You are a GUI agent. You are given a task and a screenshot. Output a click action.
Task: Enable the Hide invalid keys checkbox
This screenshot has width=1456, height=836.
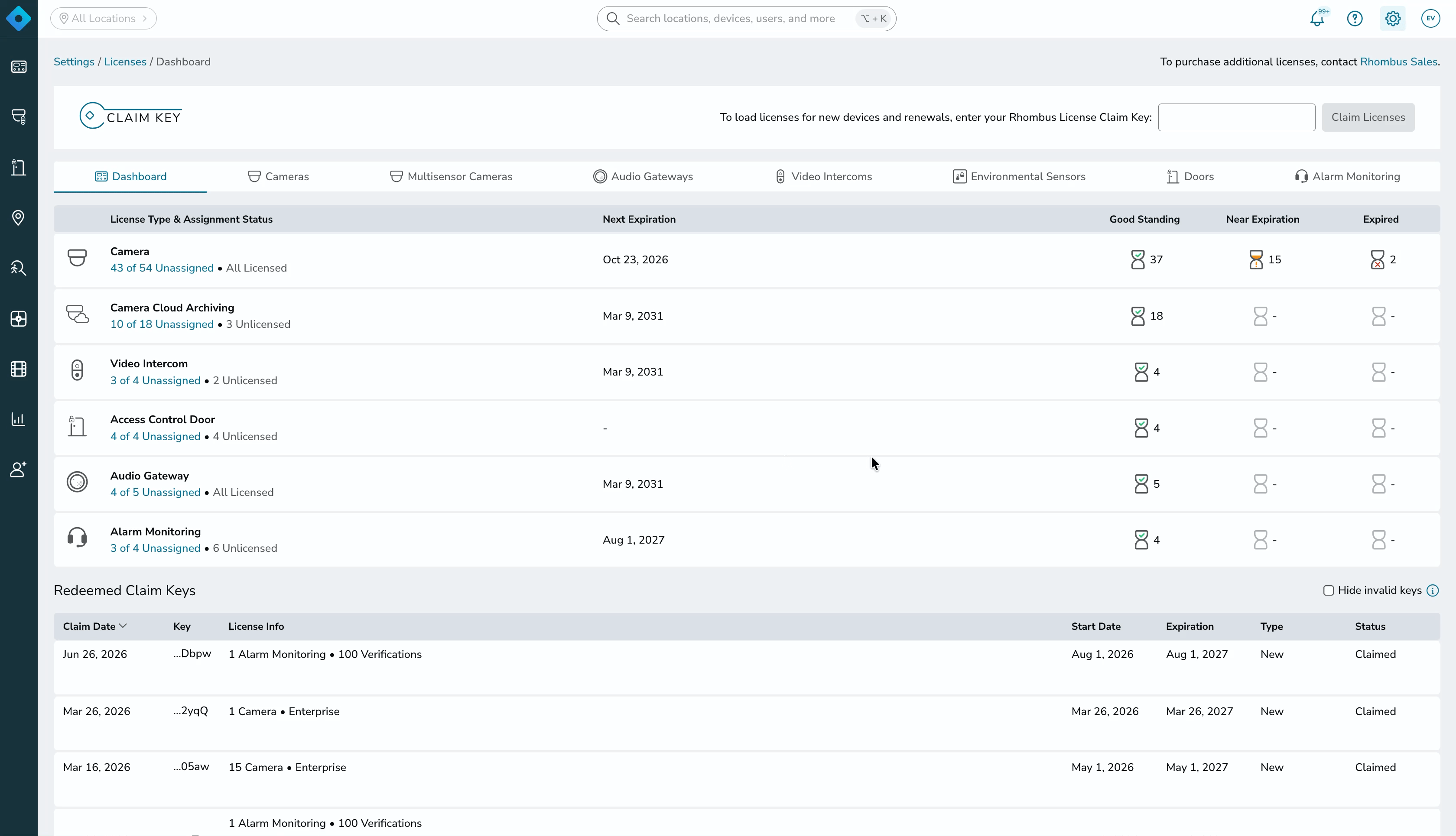1329,590
